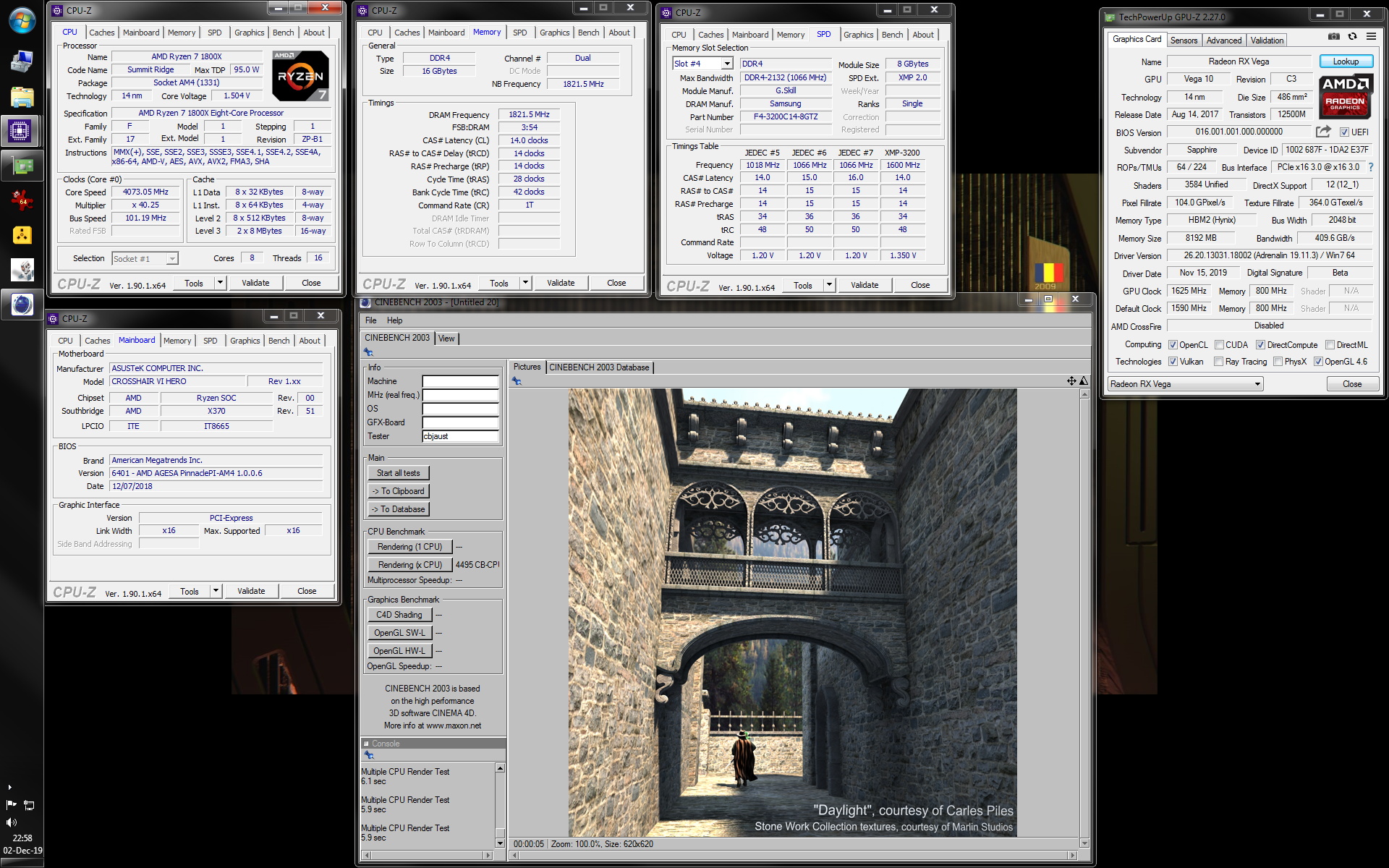Click the Cinebench toolbar icon below the tab
Image resolution: width=1389 pixels, height=868 pixels.
pyautogui.click(x=368, y=352)
